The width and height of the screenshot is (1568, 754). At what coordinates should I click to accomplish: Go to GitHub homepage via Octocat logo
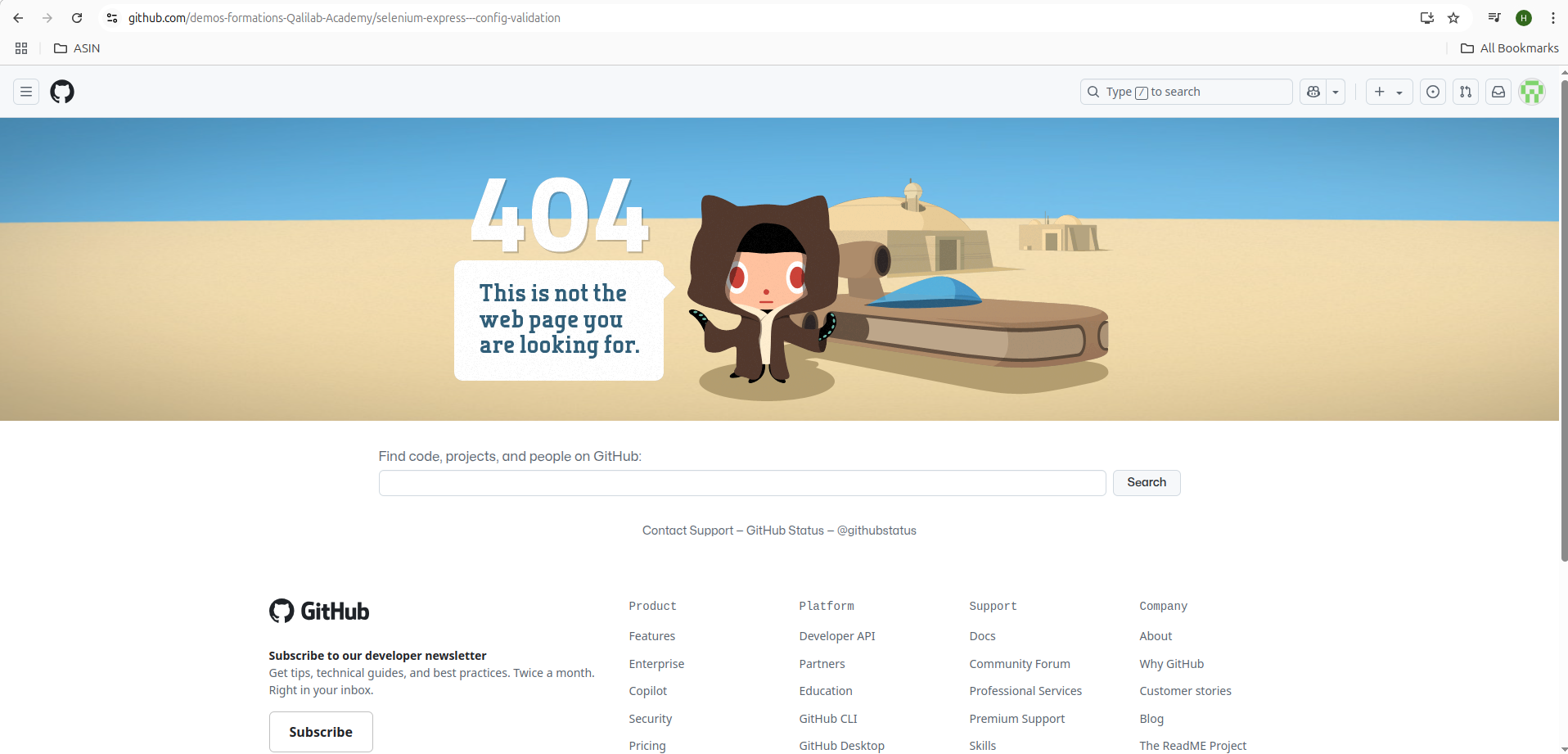pyautogui.click(x=62, y=92)
